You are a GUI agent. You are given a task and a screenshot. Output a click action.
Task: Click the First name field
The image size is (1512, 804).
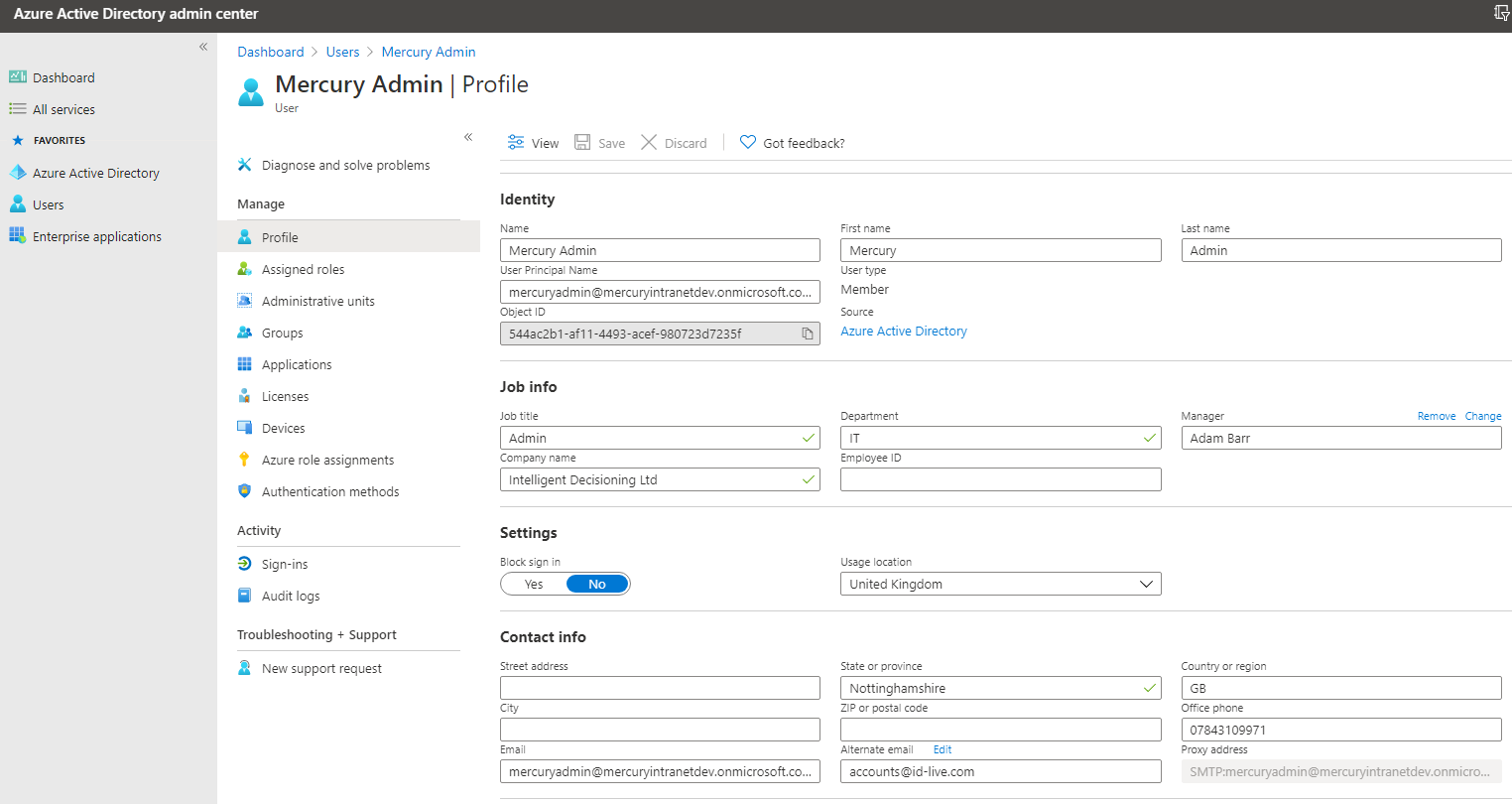[1000, 250]
